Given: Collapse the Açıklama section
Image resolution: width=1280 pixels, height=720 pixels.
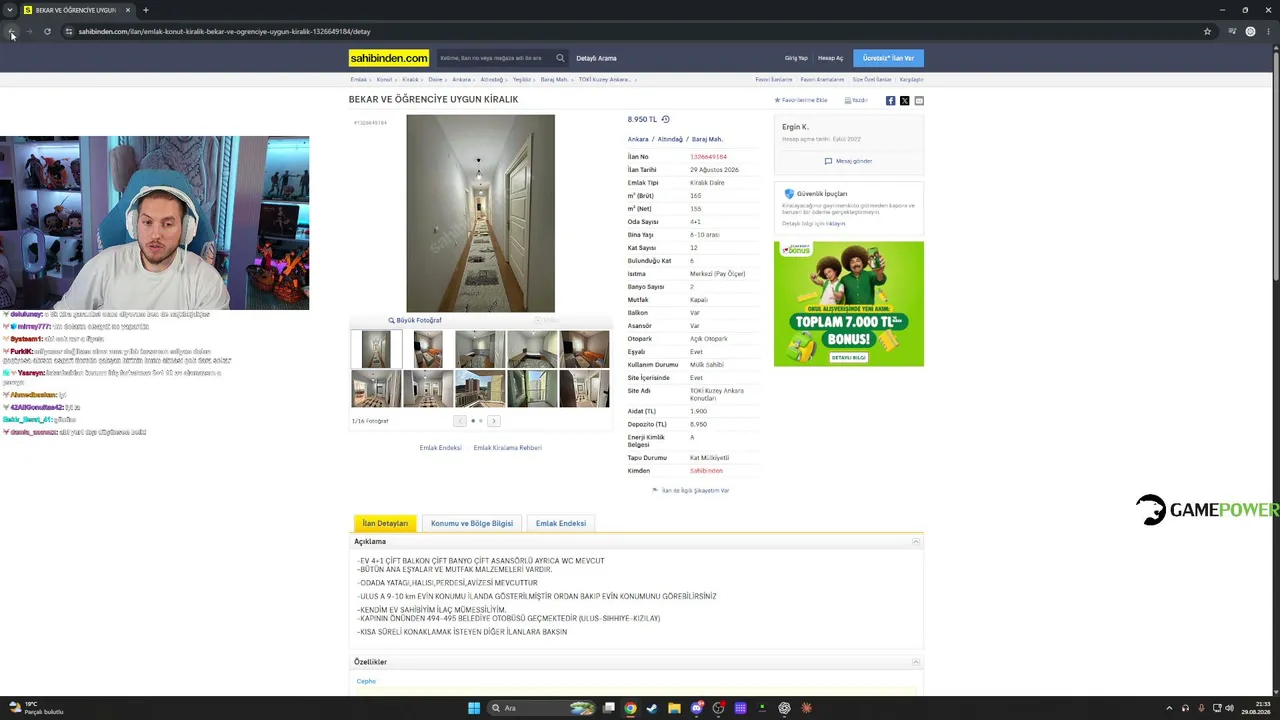Looking at the screenshot, I should pos(915,541).
